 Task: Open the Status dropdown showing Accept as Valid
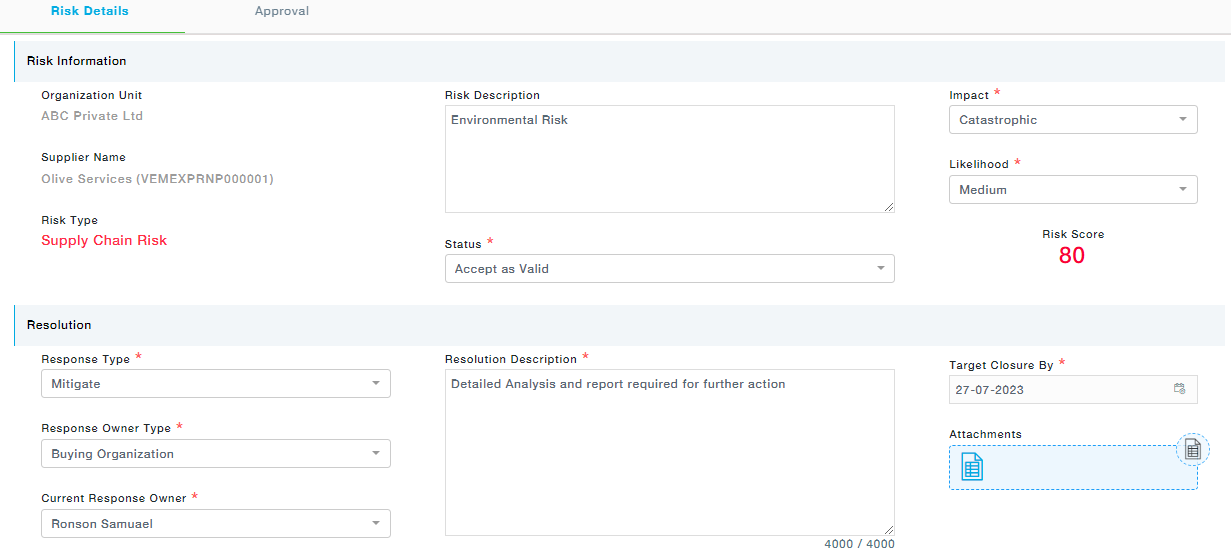click(669, 269)
